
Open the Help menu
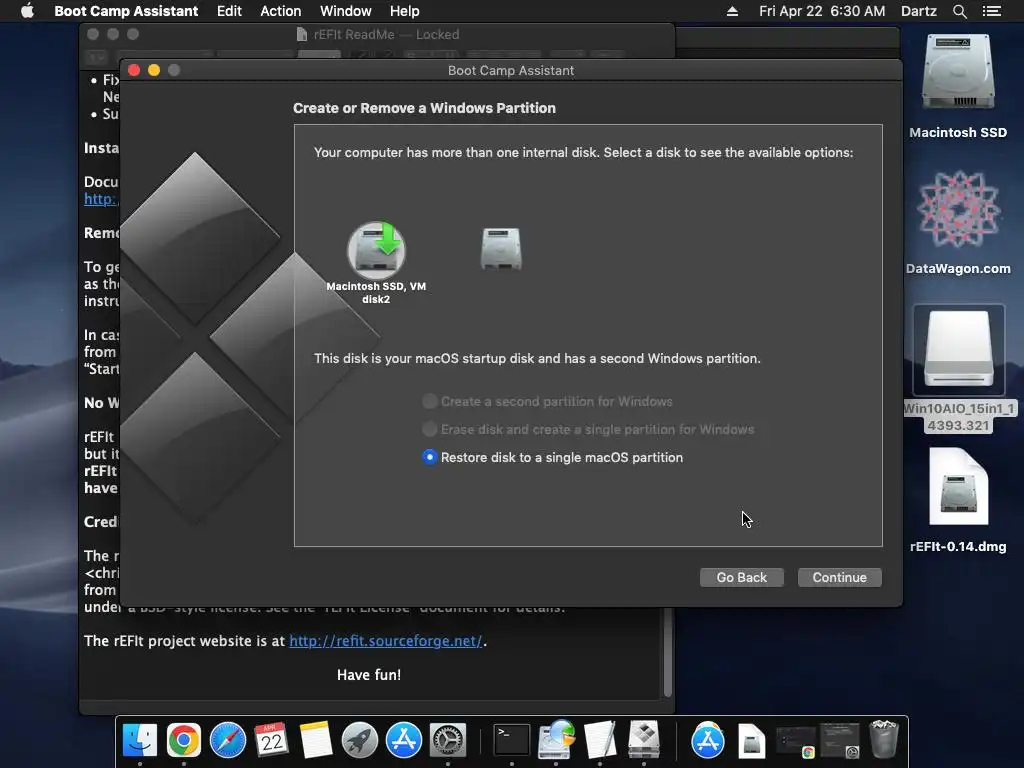[404, 11]
